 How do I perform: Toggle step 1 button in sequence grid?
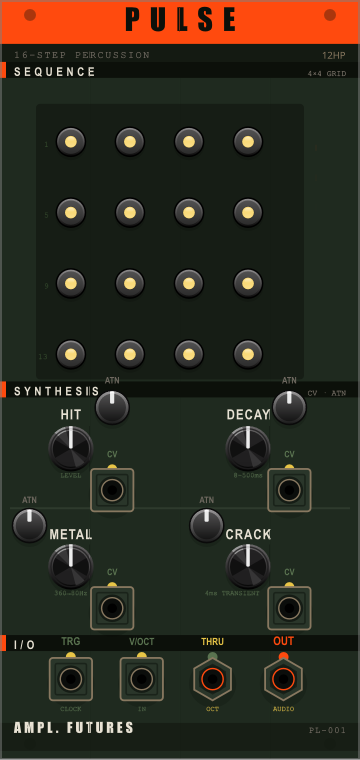click(71, 142)
